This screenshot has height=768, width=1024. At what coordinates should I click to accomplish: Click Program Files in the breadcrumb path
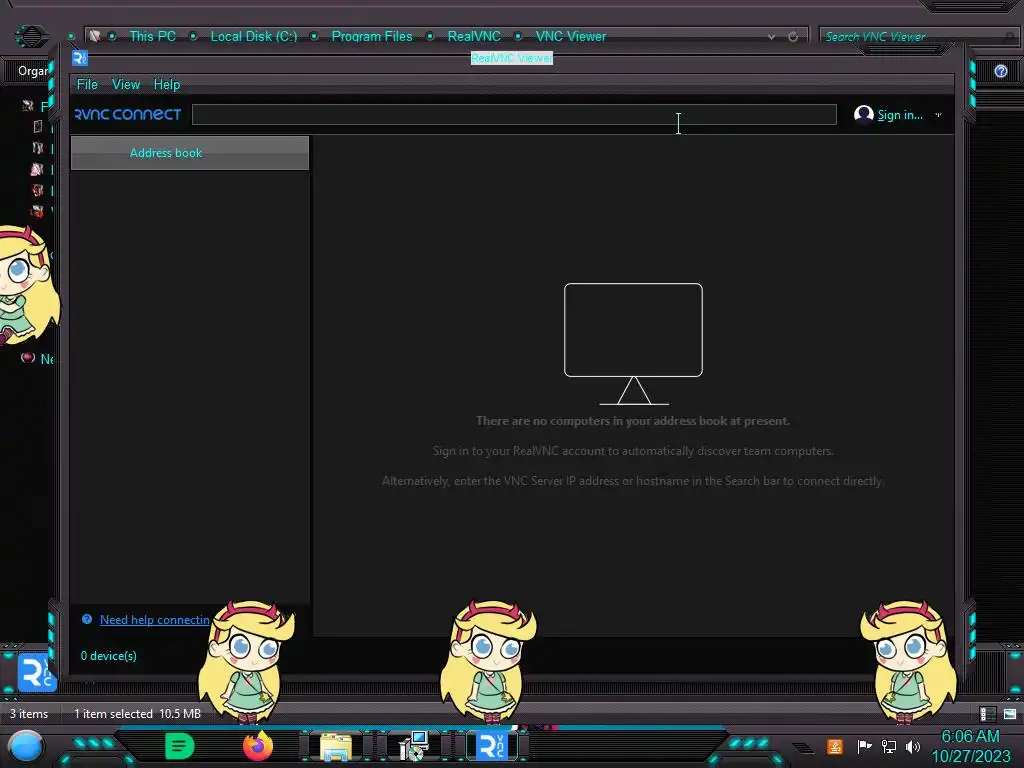(x=372, y=37)
